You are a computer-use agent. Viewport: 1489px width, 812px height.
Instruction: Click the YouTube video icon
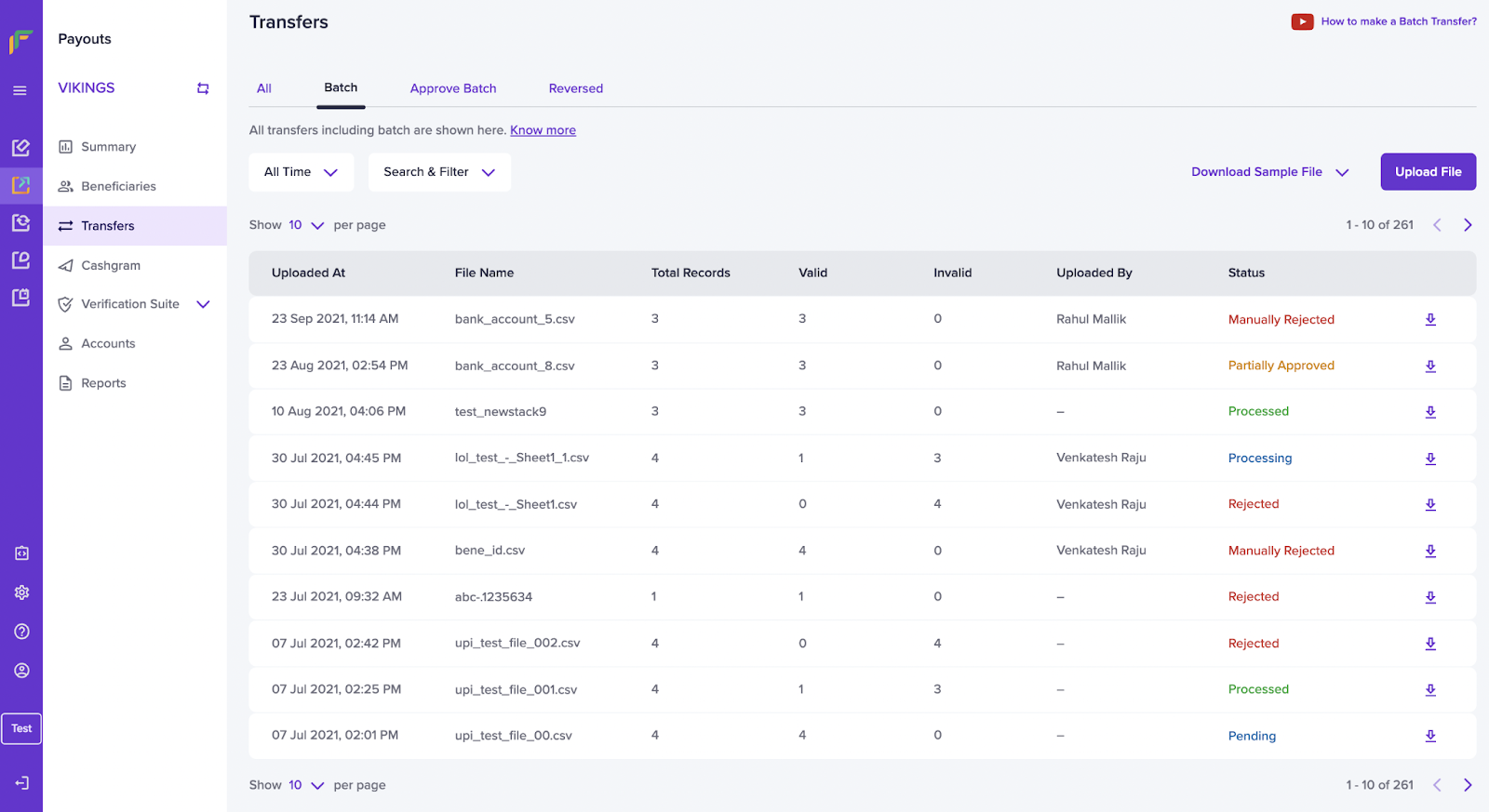point(1302,21)
